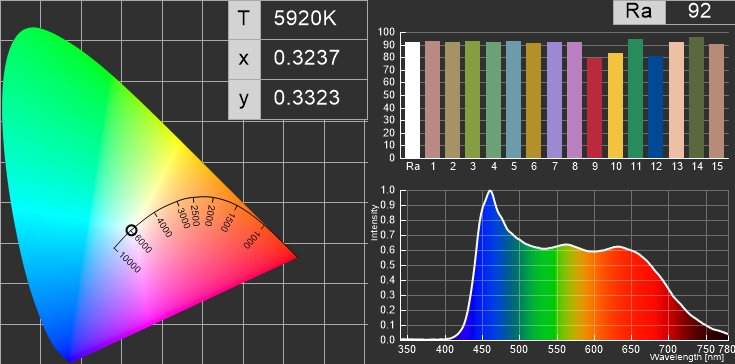
Task: Click the green bar number 11
Action: tap(636, 99)
